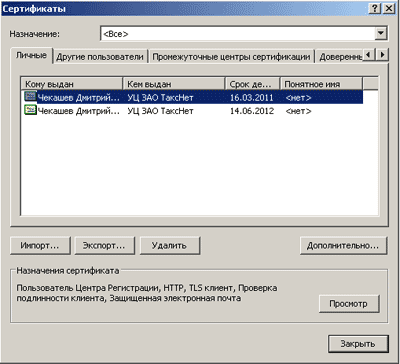This screenshot has height=364, width=400.
Task: Sort by the Кем выдан column header
Action: tap(174, 84)
